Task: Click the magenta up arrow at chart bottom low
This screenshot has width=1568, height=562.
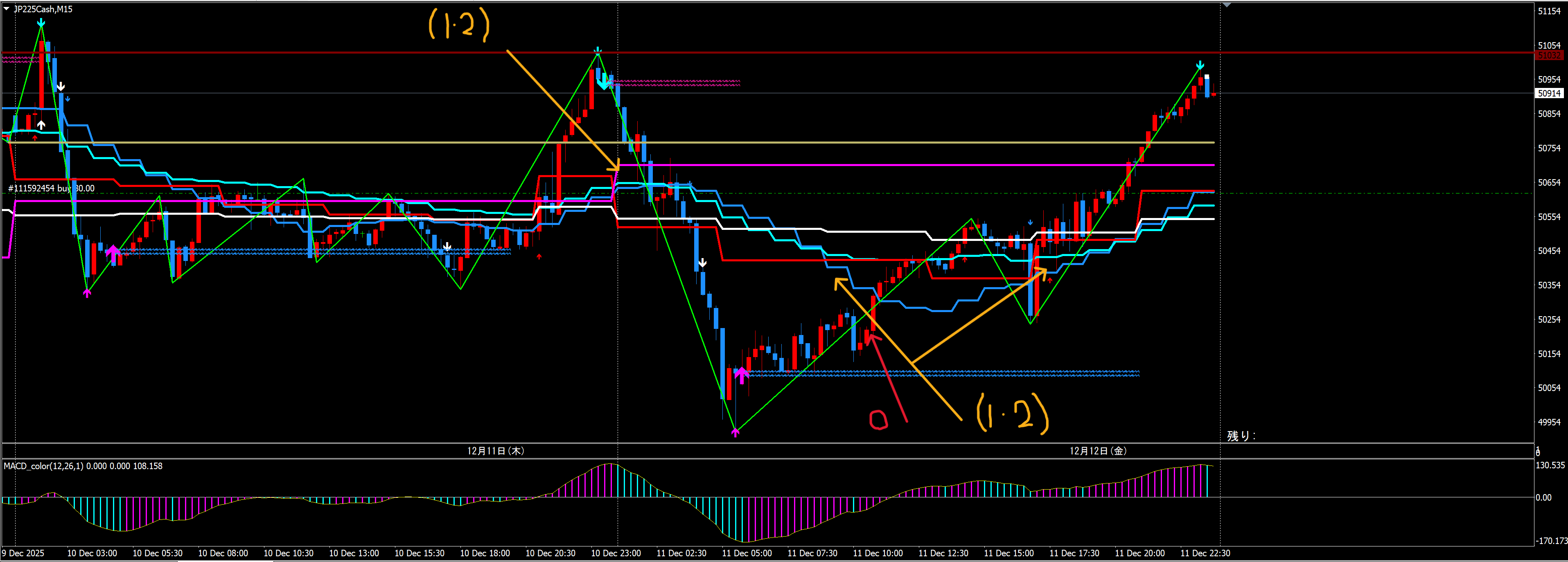Action: coord(735,432)
